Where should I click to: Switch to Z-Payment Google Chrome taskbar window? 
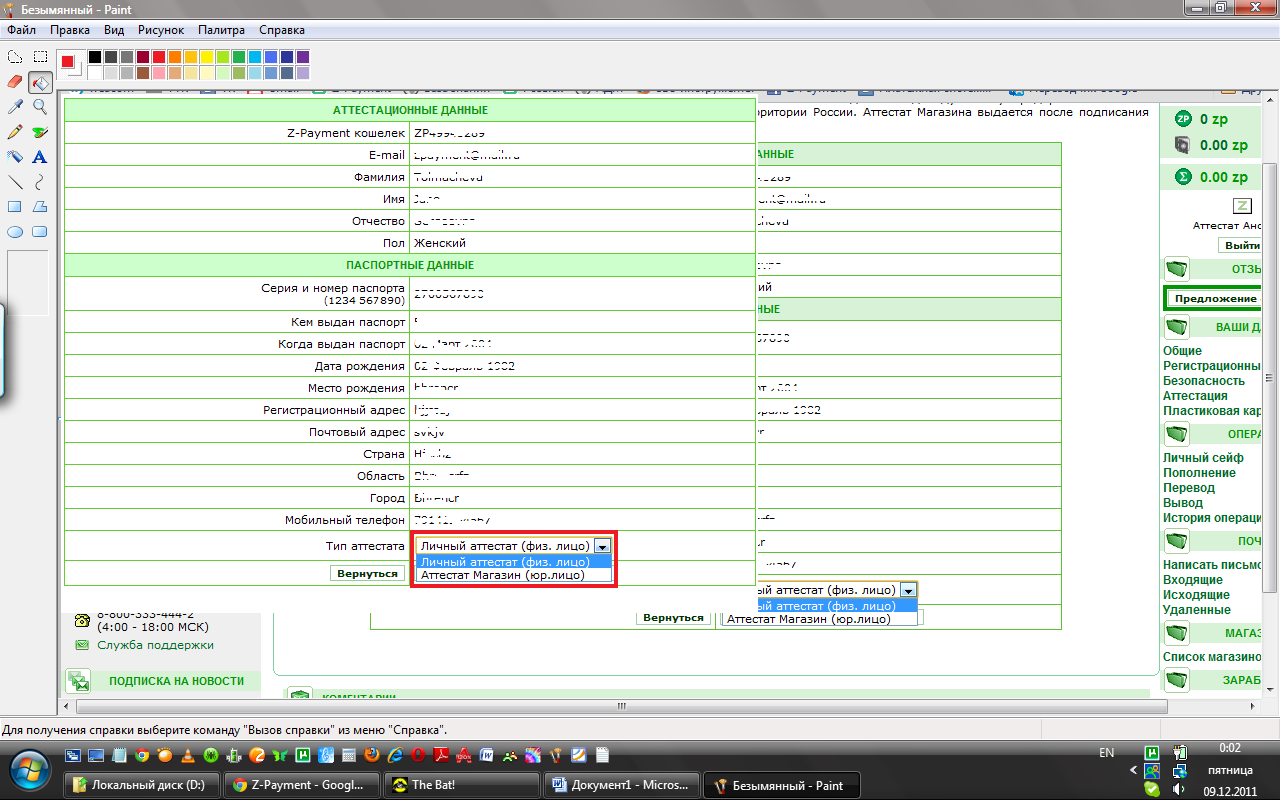(300, 785)
